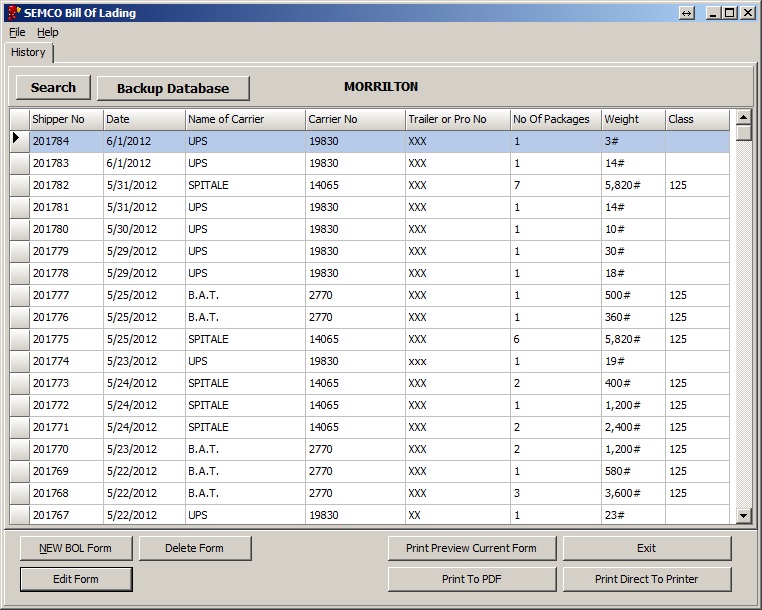Click Backup Database button
The image size is (762, 610).
tap(173, 88)
